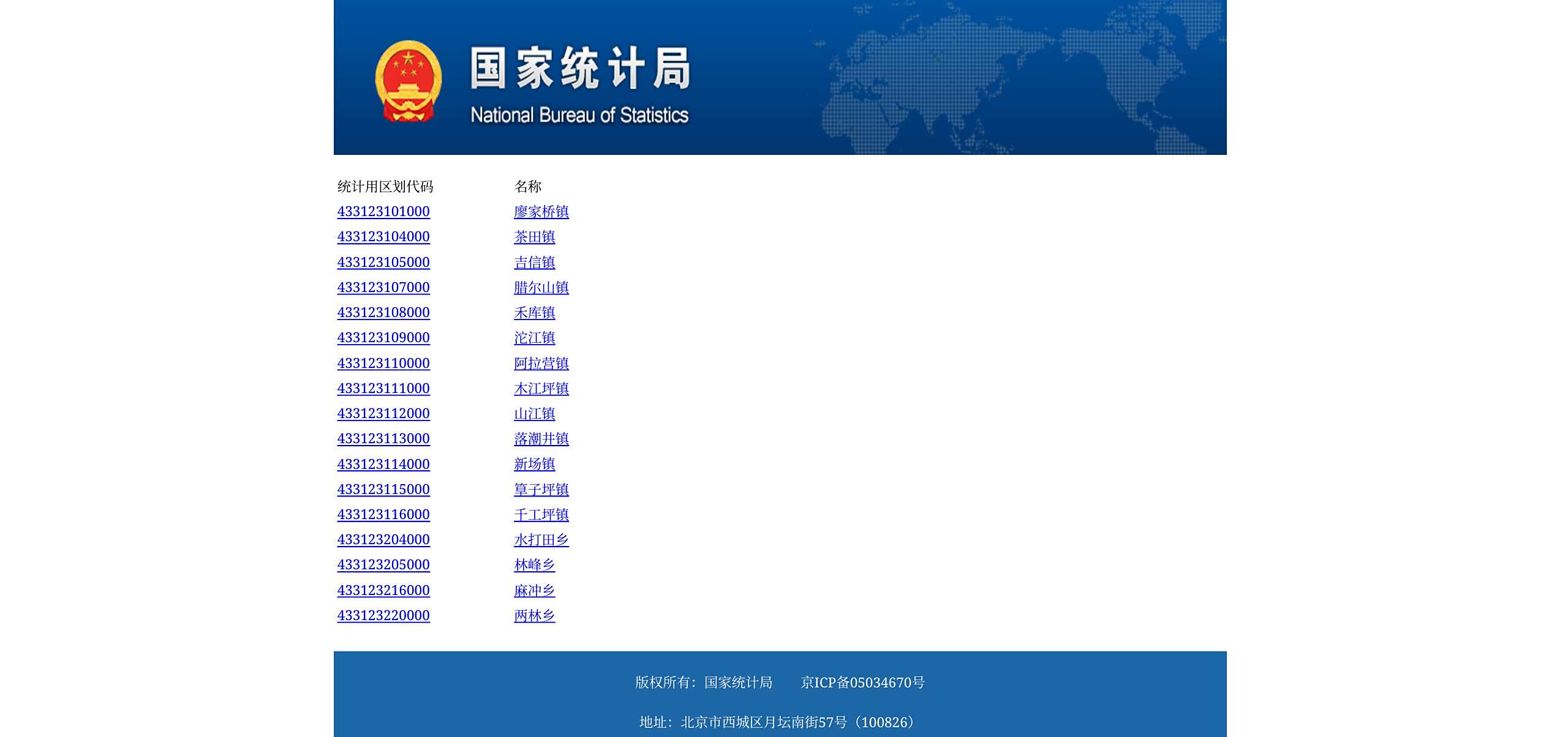Open the 落潮井镇 link
Image resolution: width=1568 pixels, height=737 pixels.
click(541, 439)
